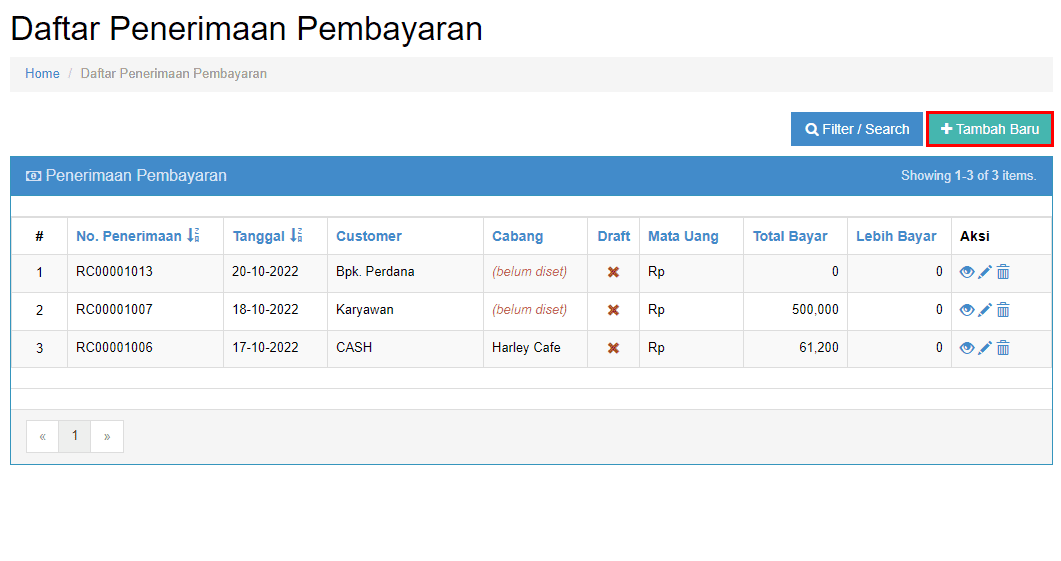
Task: Sort by Draft column header
Action: (x=614, y=236)
